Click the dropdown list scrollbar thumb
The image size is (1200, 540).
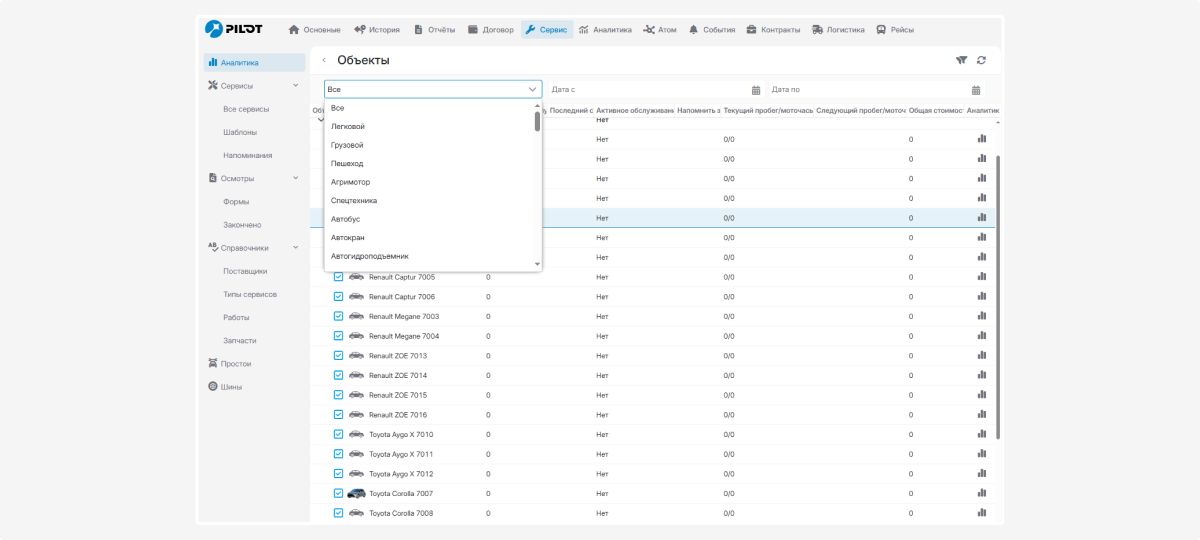pyautogui.click(x=537, y=121)
